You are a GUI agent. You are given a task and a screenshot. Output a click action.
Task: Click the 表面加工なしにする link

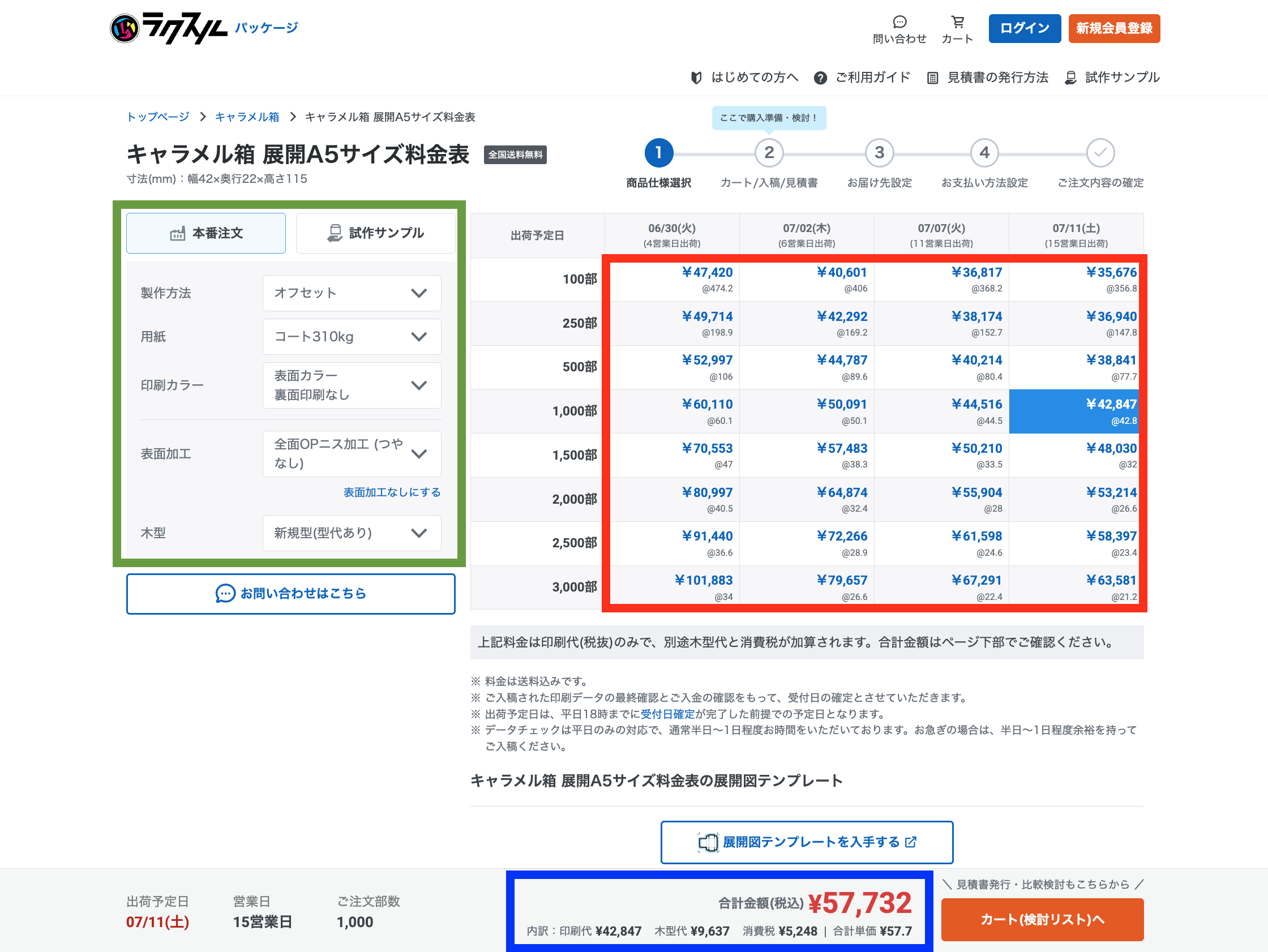(x=392, y=492)
